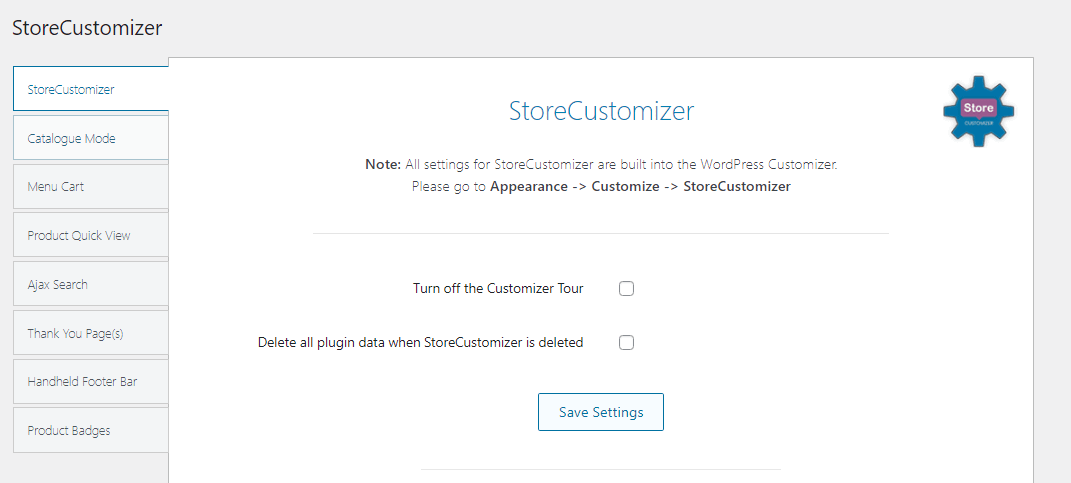Select the Product Badges tab

[x=69, y=431]
